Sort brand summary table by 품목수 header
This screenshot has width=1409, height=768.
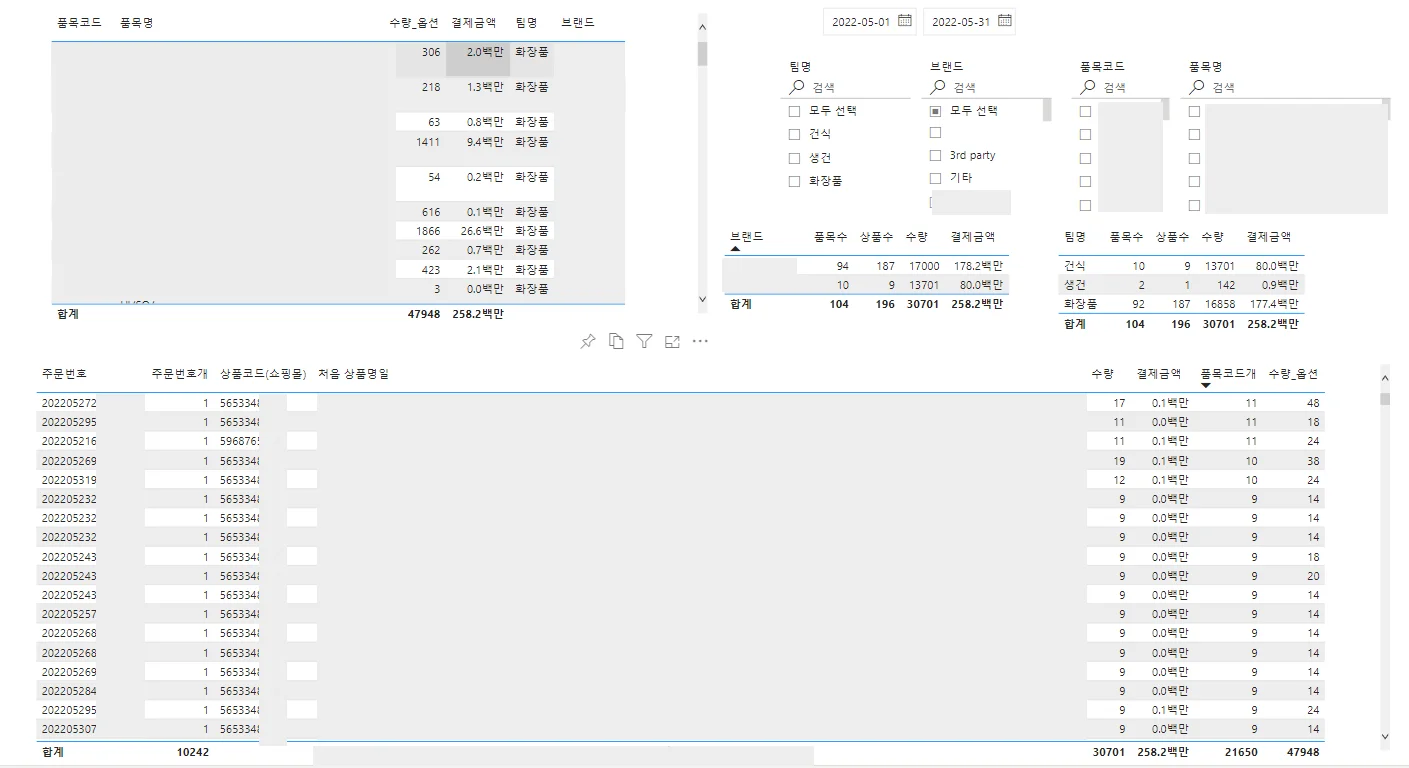tap(831, 237)
